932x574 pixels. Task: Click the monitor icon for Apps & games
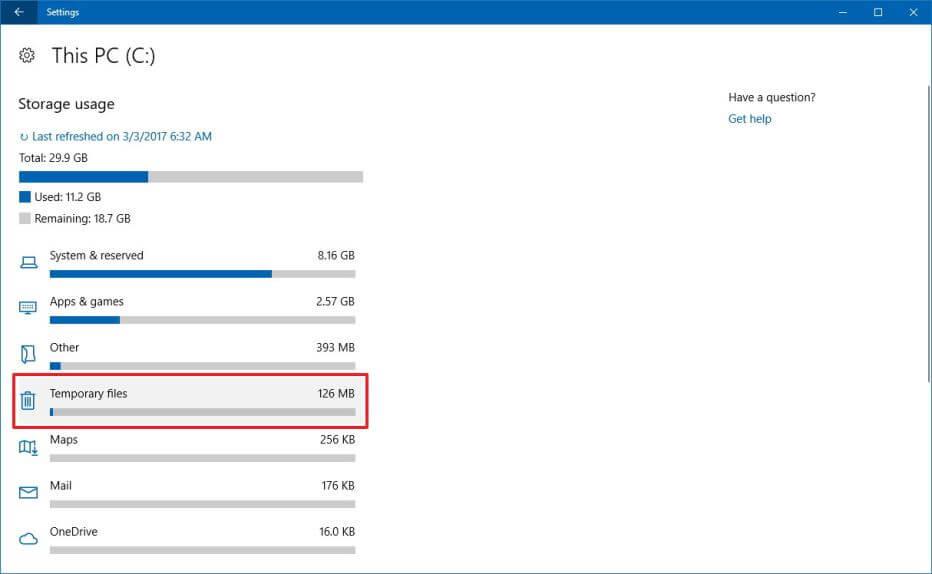click(x=28, y=308)
